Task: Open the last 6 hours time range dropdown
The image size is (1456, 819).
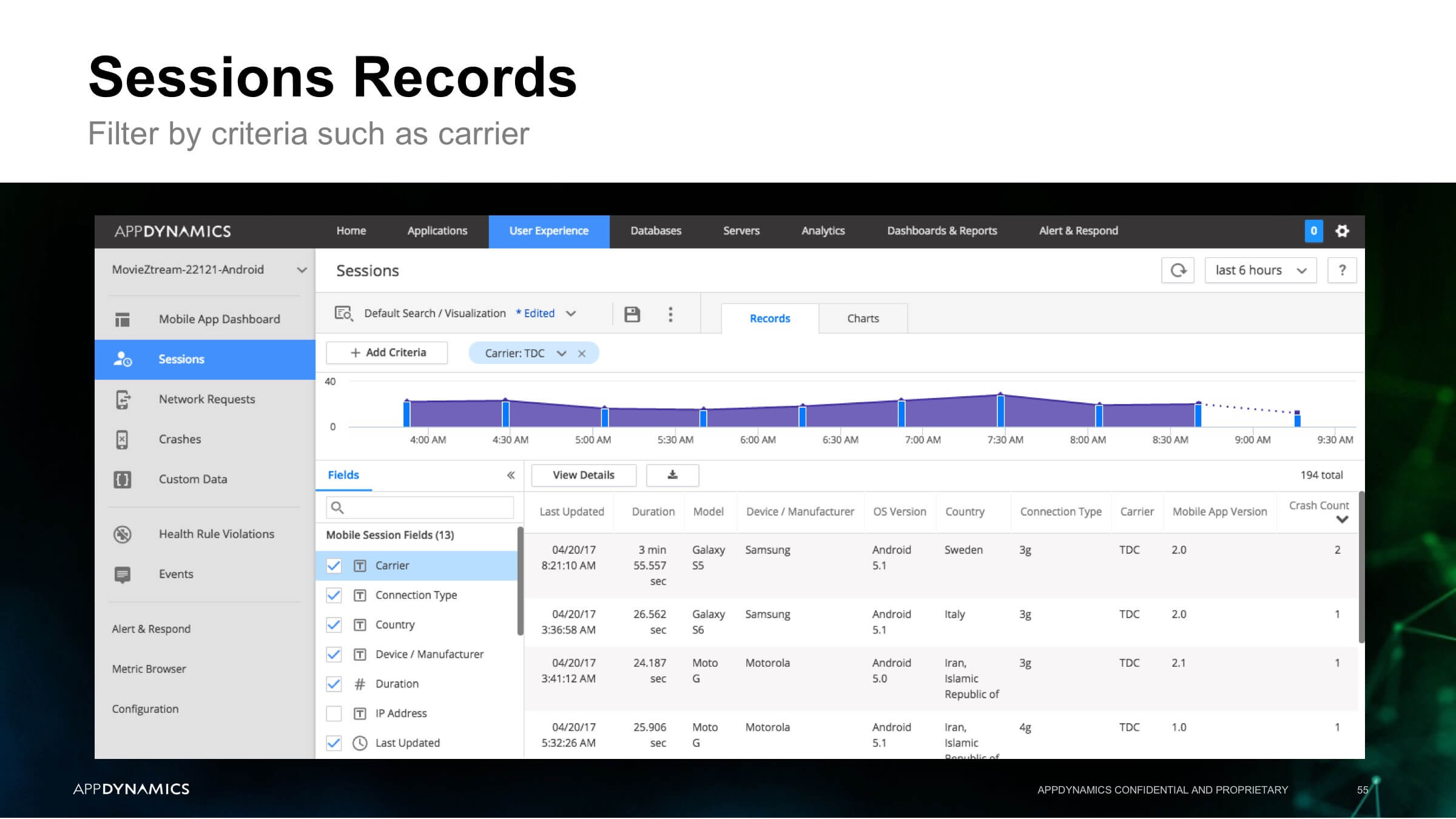Action: coord(1260,271)
